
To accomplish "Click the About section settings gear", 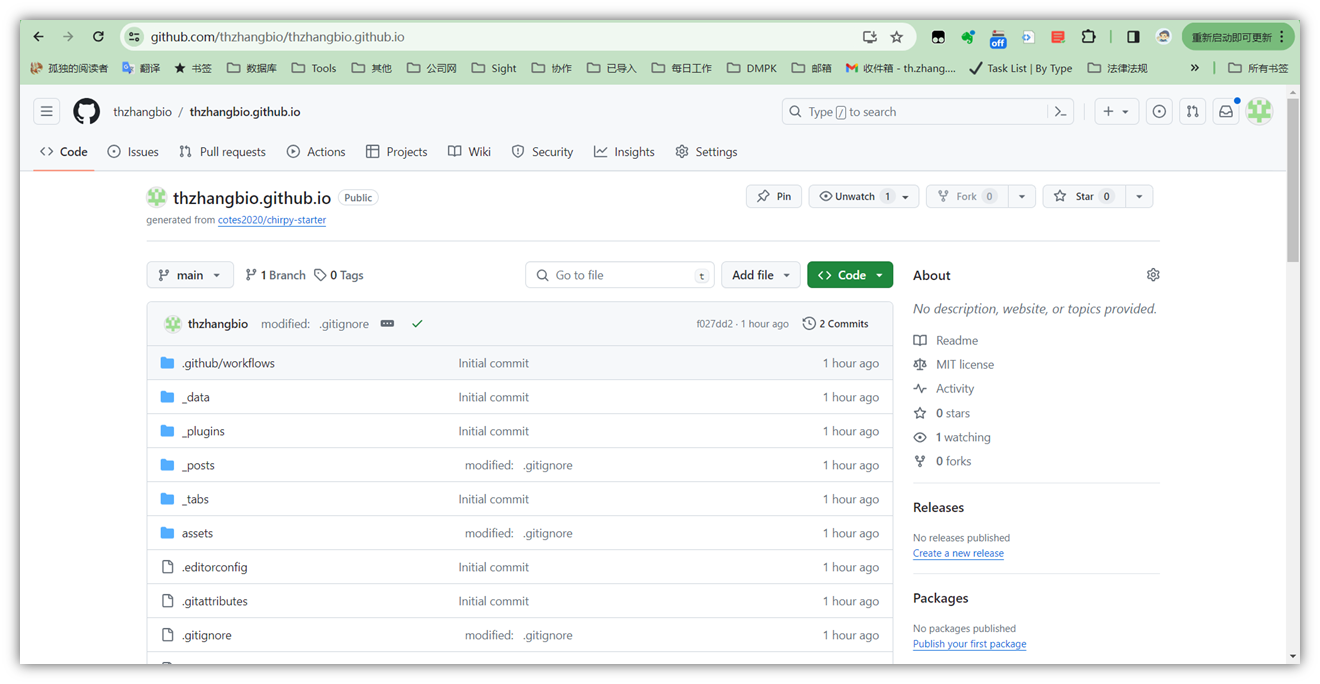I will (1153, 275).
